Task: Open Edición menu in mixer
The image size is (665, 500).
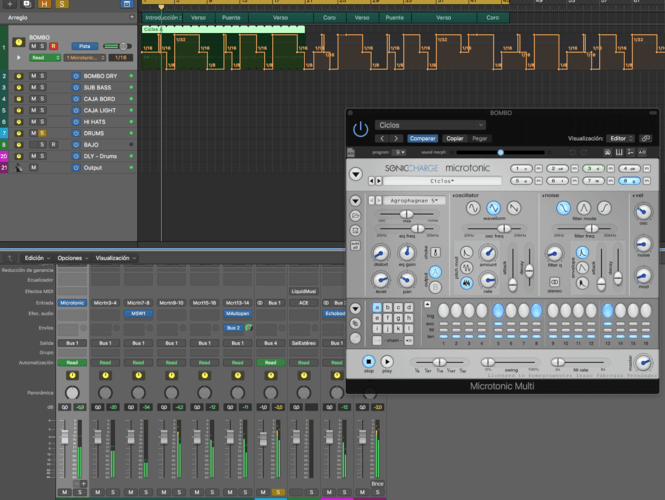Action: pyautogui.click(x=37, y=258)
